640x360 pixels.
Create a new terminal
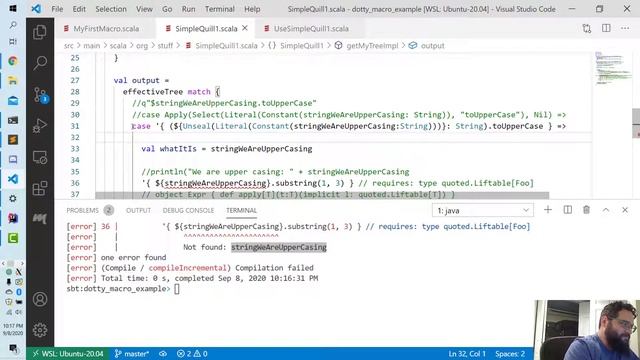tap(548, 210)
